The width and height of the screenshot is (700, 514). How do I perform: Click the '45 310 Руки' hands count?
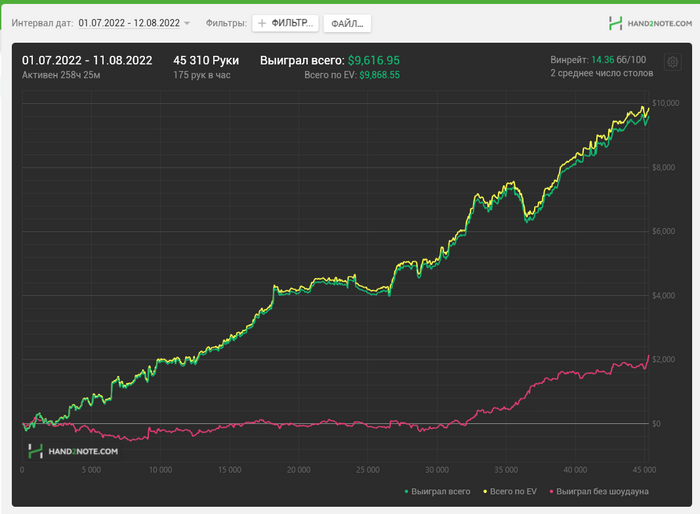point(206,60)
